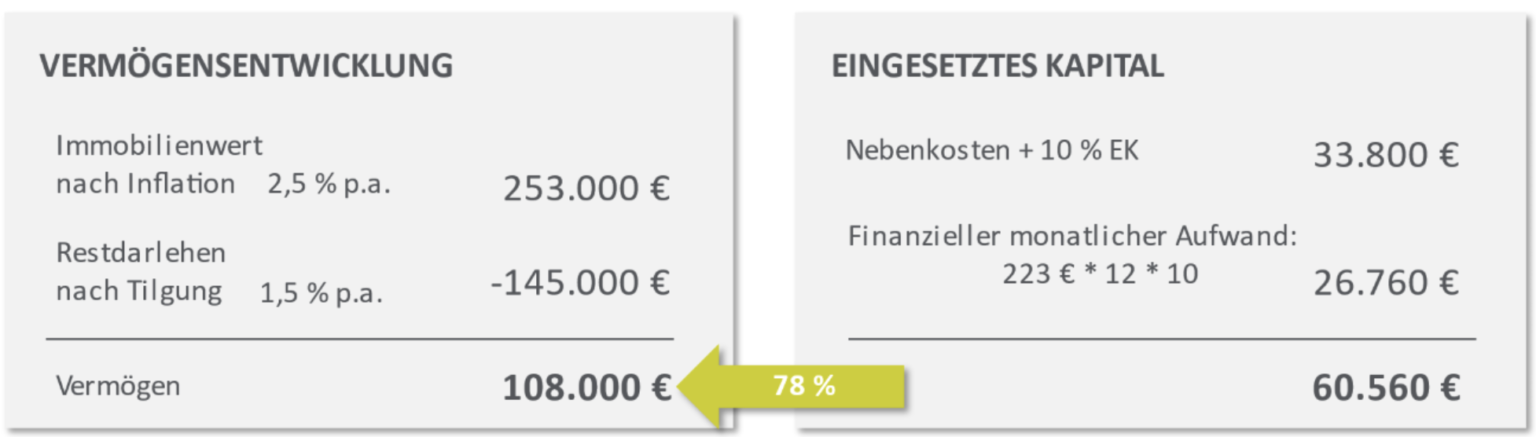
Task: Click the Immobilienwert label
Action: [x=160, y=146]
